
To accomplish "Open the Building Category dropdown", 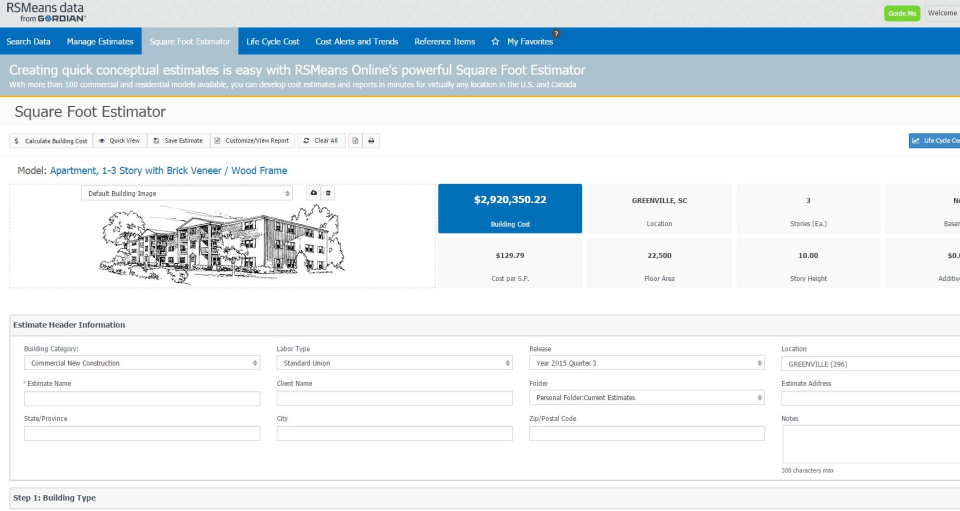I will point(142,363).
